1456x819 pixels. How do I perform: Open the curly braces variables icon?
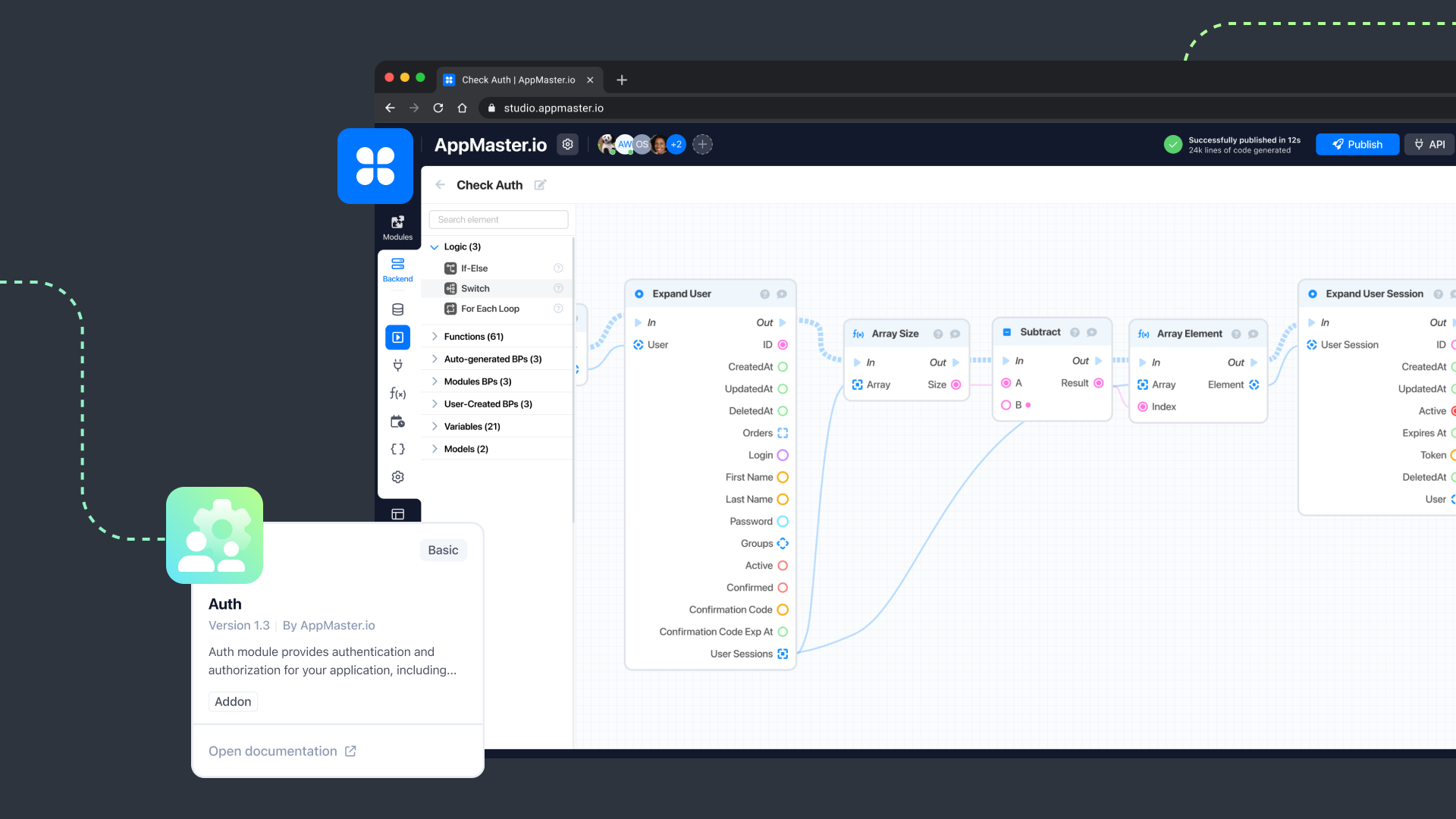(x=397, y=449)
